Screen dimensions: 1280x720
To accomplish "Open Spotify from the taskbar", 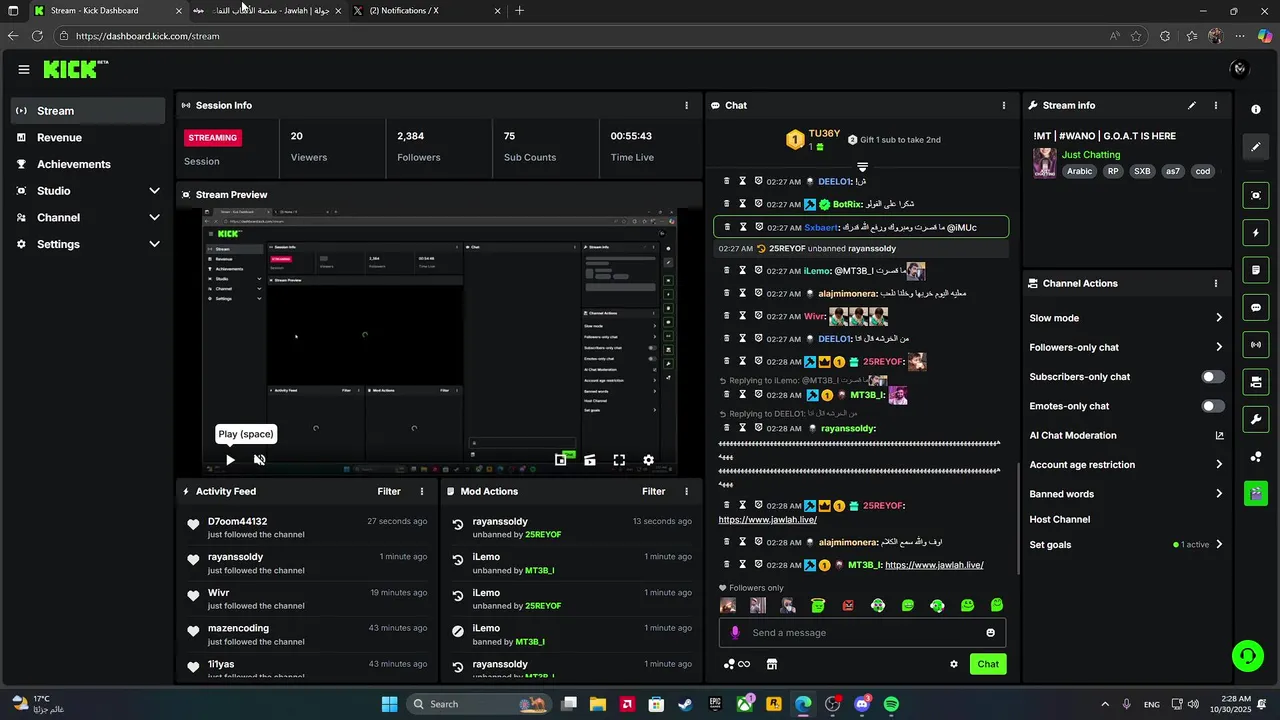I will pos(891,704).
